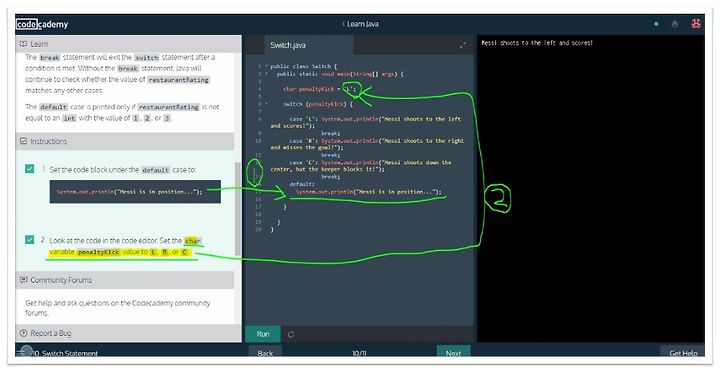Toggle instruction 2 checkbox
Image resolution: width=720 pixels, height=371 pixels.
point(29,240)
